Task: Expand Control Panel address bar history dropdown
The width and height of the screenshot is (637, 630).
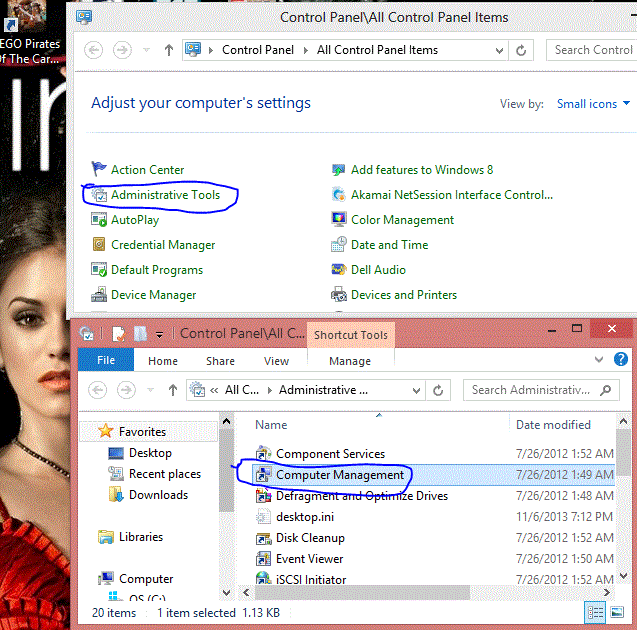Action: [499, 51]
